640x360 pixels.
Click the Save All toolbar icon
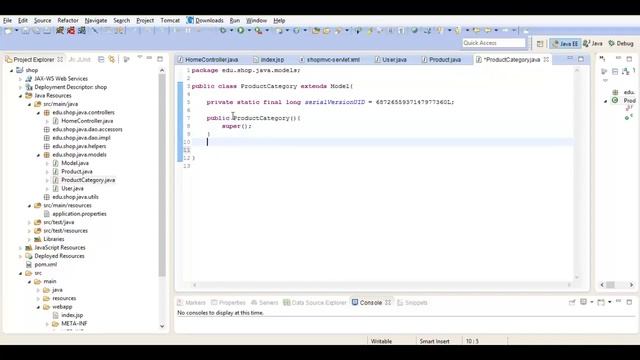pyautogui.click(x=36, y=31)
